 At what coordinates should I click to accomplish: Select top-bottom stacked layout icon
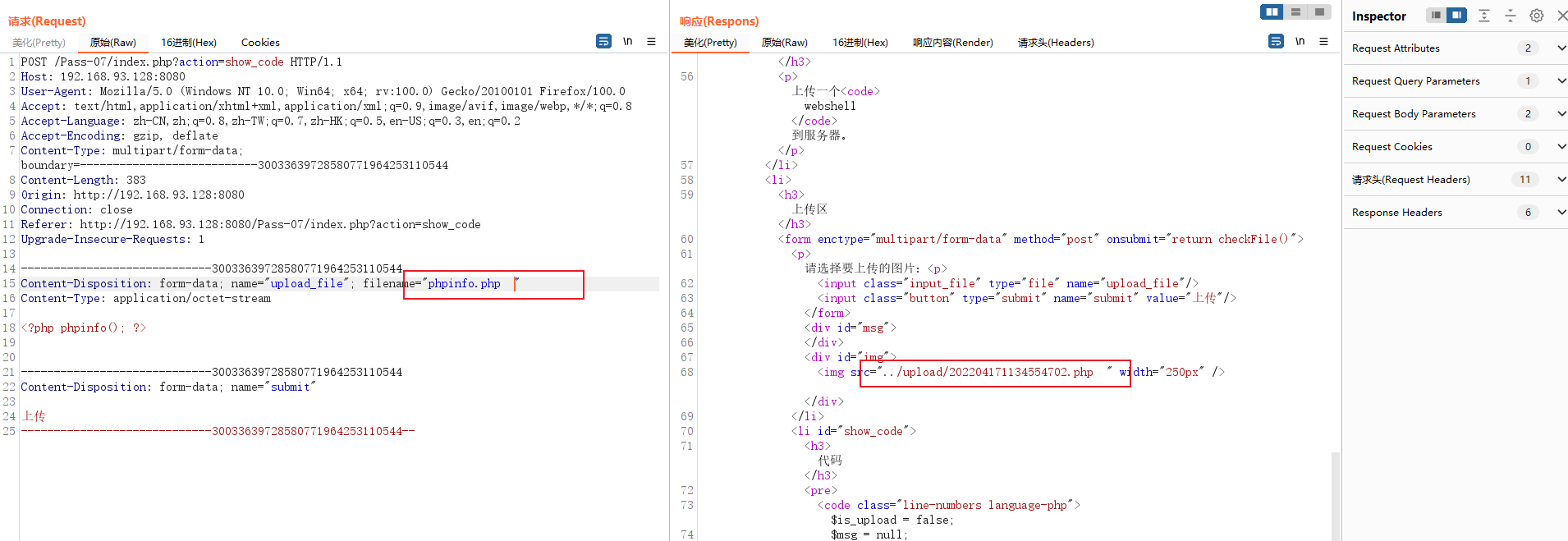click(x=1295, y=11)
